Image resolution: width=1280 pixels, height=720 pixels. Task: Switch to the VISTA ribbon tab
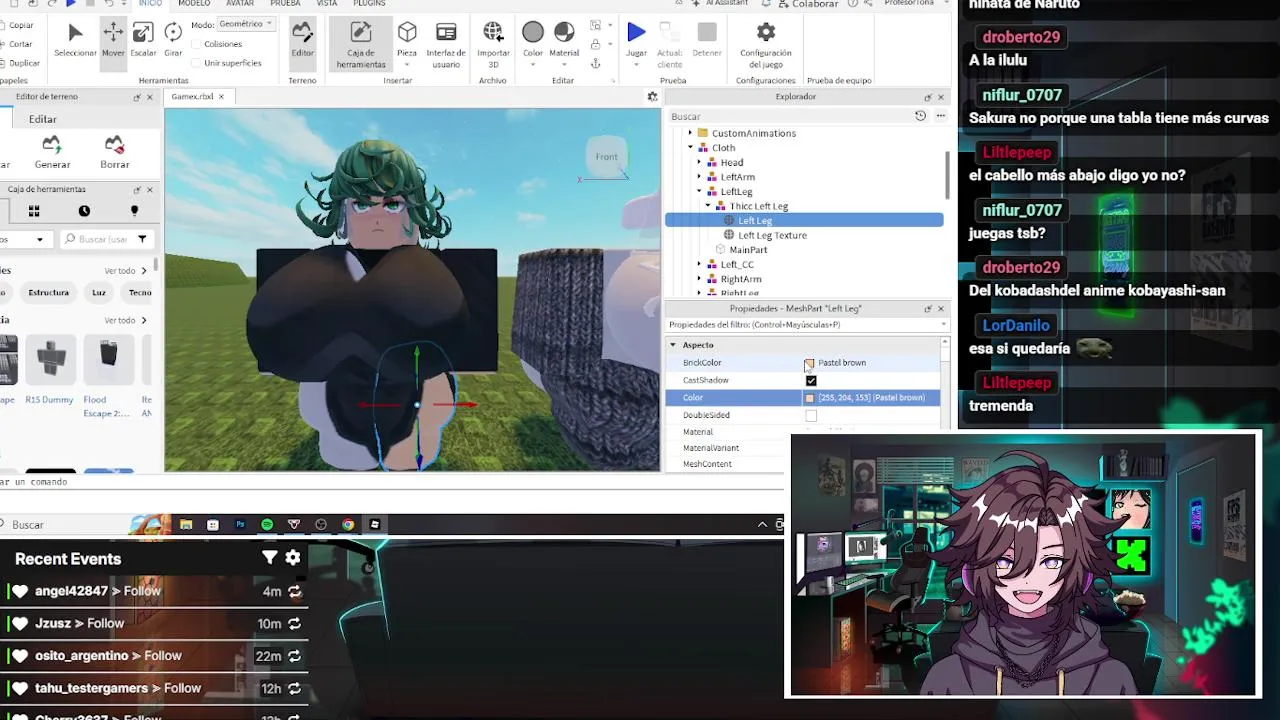327,4
